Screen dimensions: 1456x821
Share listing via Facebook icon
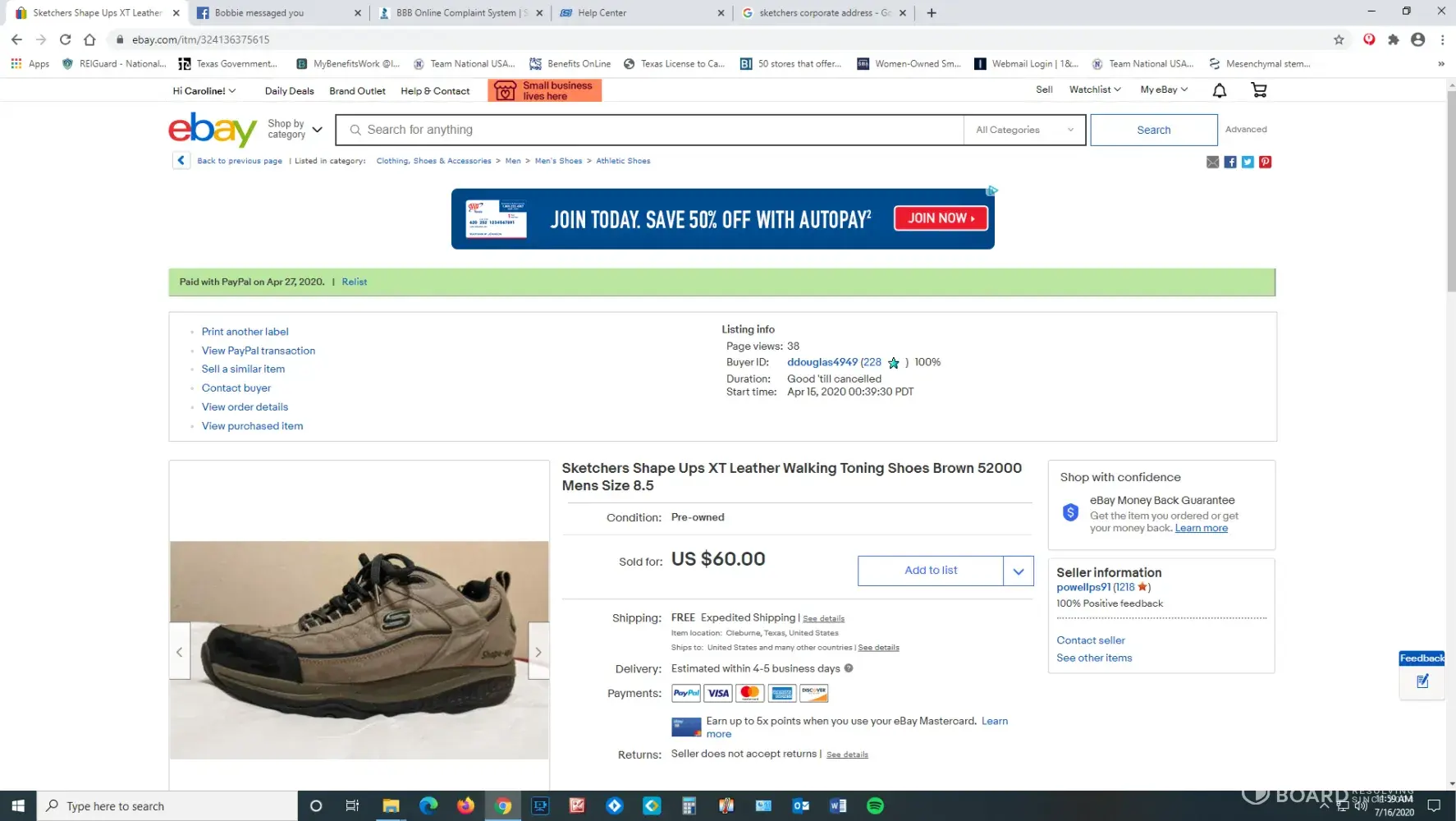(x=1229, y=163)
